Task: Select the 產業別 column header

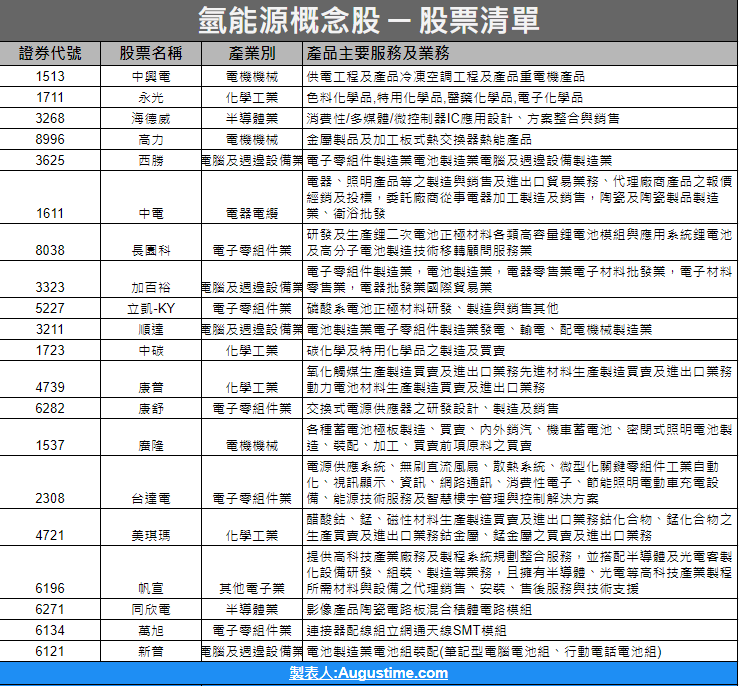Action: click(x=252, y=53)
